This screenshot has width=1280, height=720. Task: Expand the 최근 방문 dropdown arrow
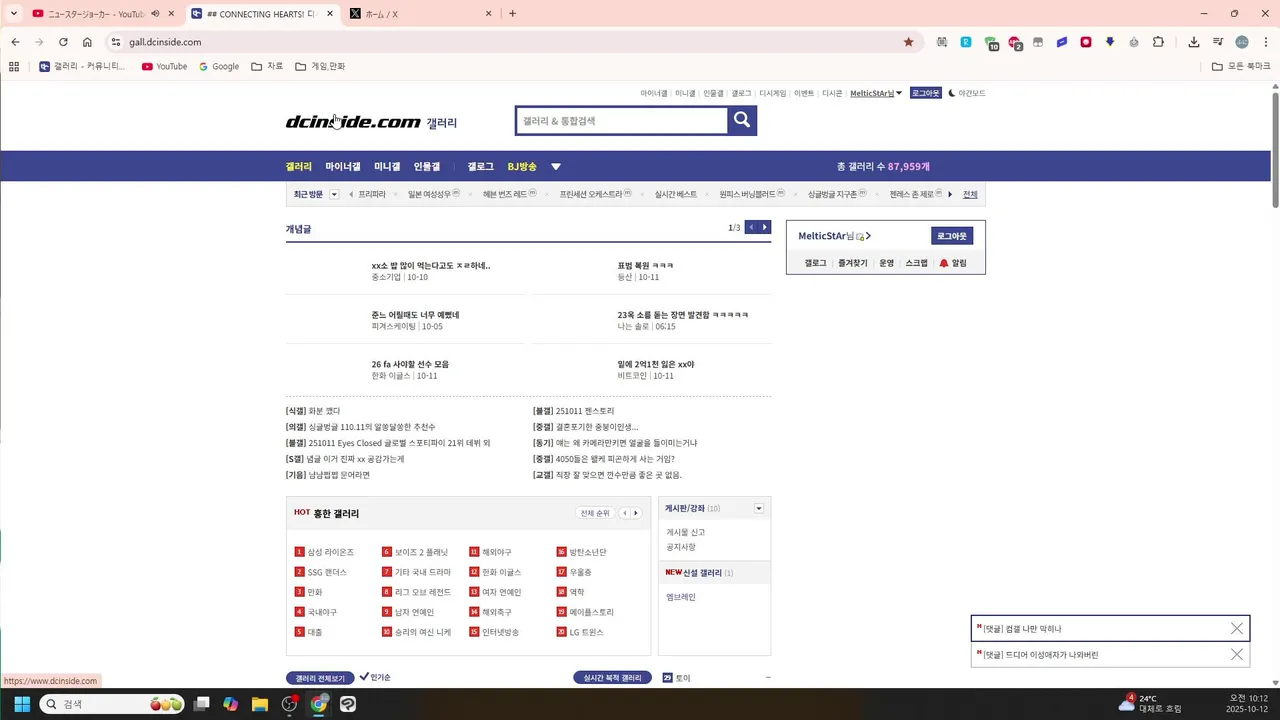tap(334, 194)
